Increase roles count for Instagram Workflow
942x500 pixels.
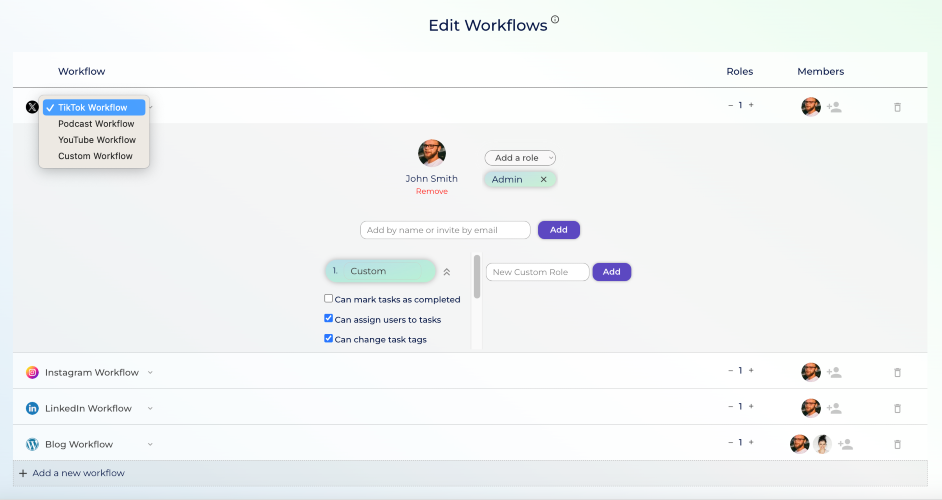click(751, 371)
